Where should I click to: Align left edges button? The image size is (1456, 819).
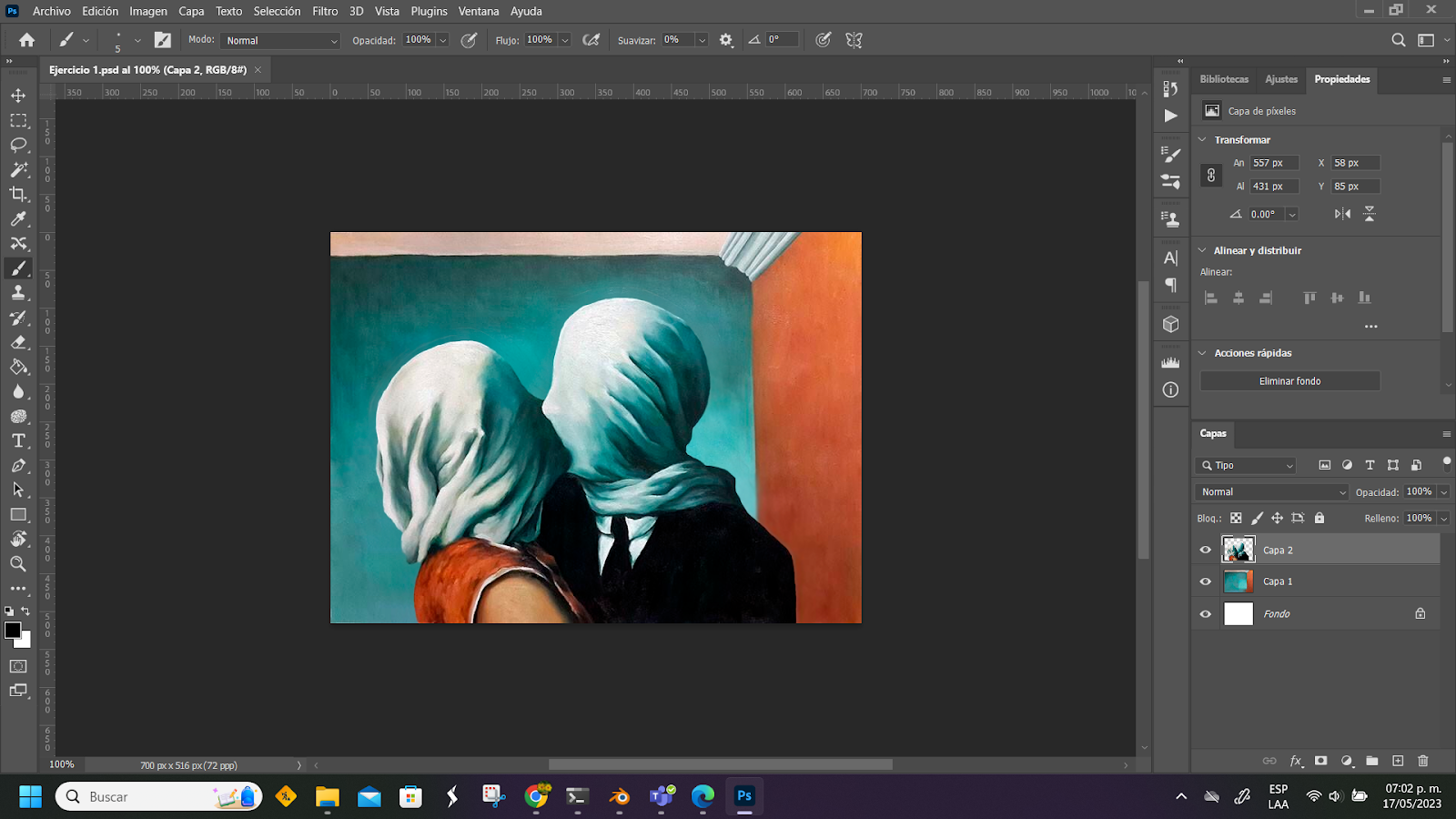click(1211, 298)
